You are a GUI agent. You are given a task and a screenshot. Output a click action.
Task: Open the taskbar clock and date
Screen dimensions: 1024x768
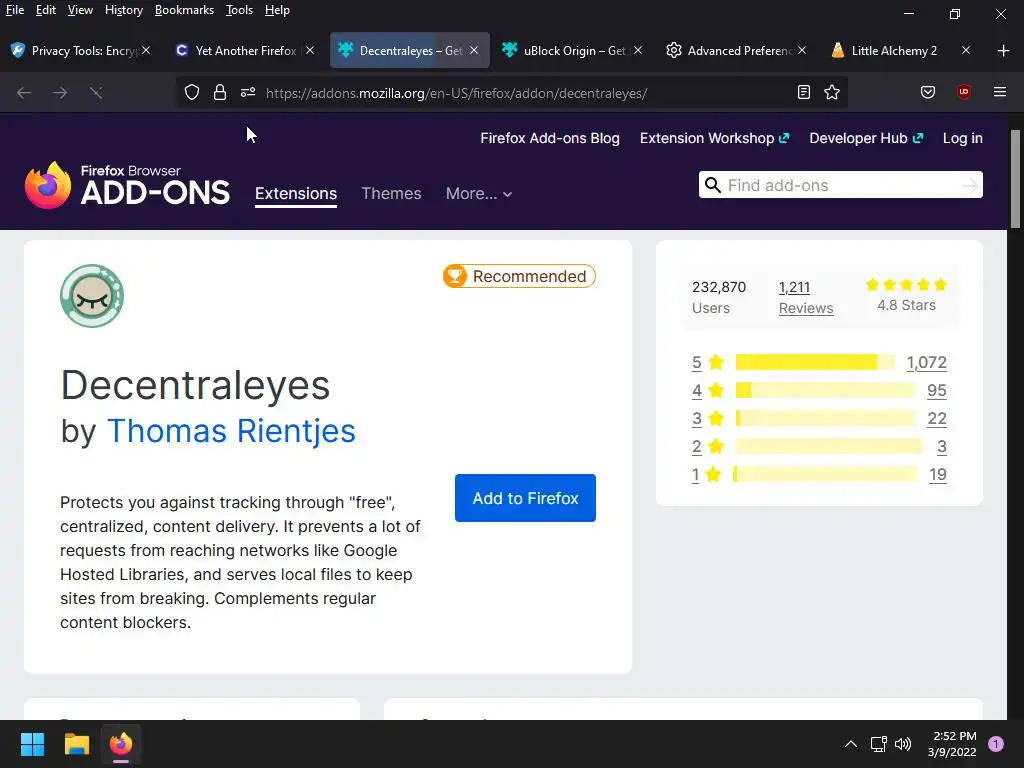(x=952, y=744)
